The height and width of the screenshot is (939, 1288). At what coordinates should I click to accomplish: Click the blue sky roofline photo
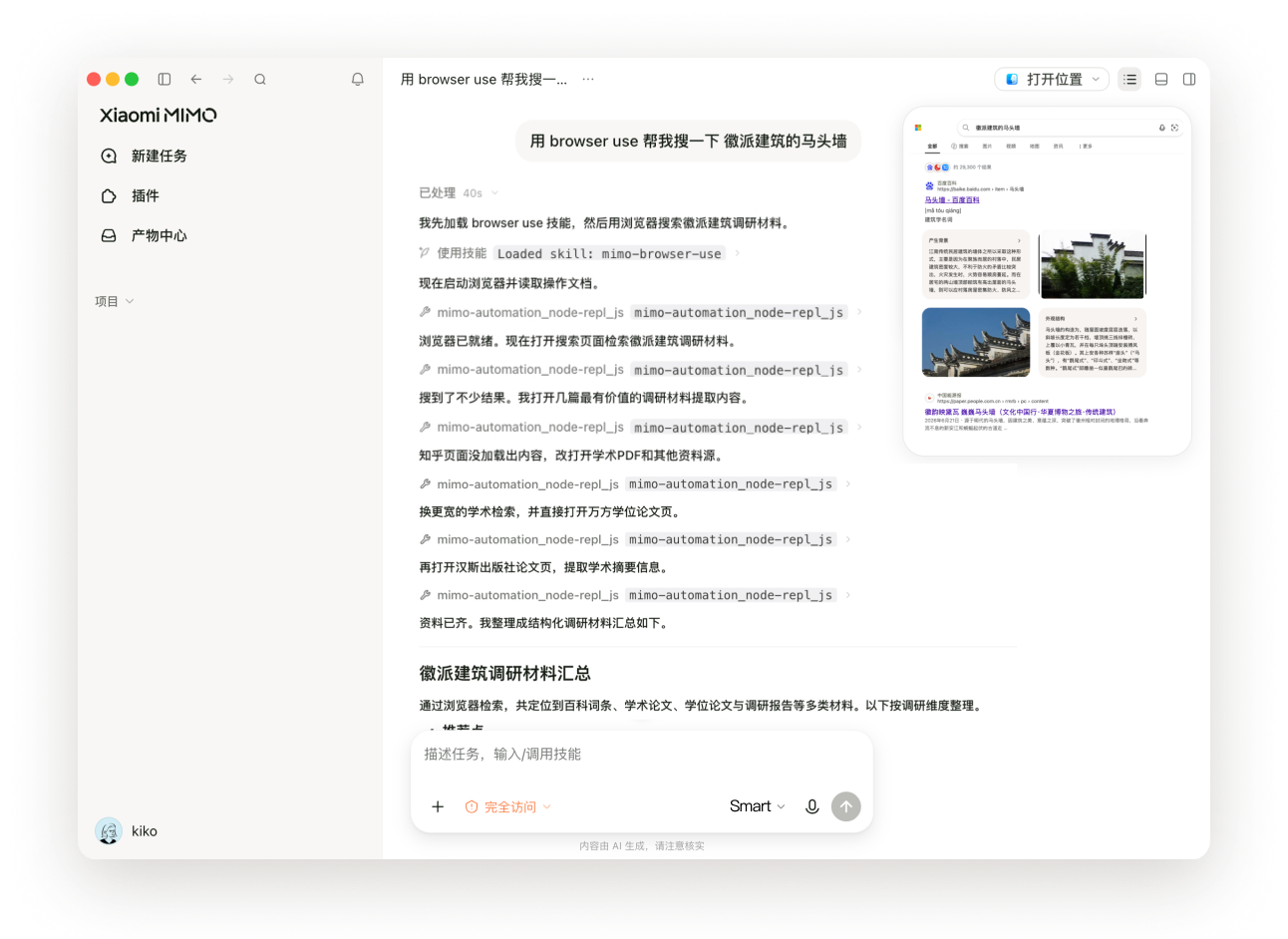click(976, 342)
